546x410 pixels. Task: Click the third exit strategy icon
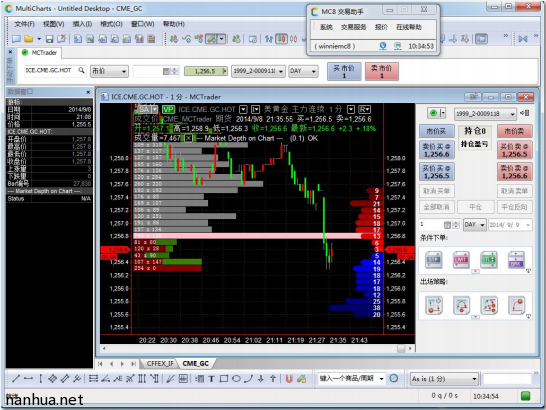(x=489, y=306)
